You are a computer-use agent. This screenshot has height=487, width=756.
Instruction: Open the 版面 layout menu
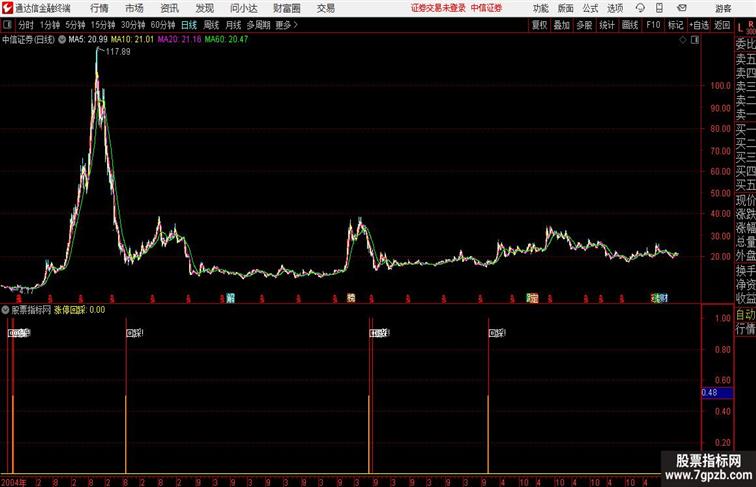click(566, 8)
